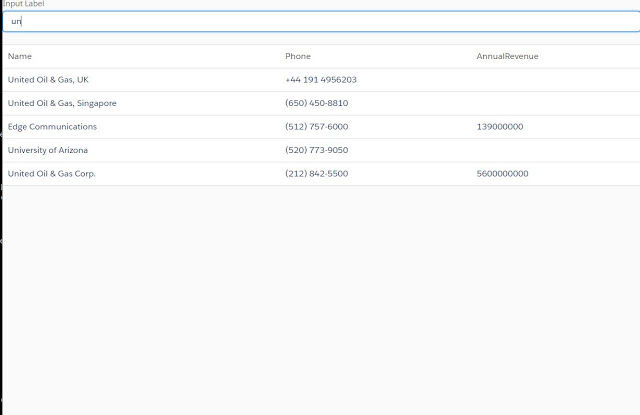
Task: Select the University of Arizona cell
Action: [48, 150]
